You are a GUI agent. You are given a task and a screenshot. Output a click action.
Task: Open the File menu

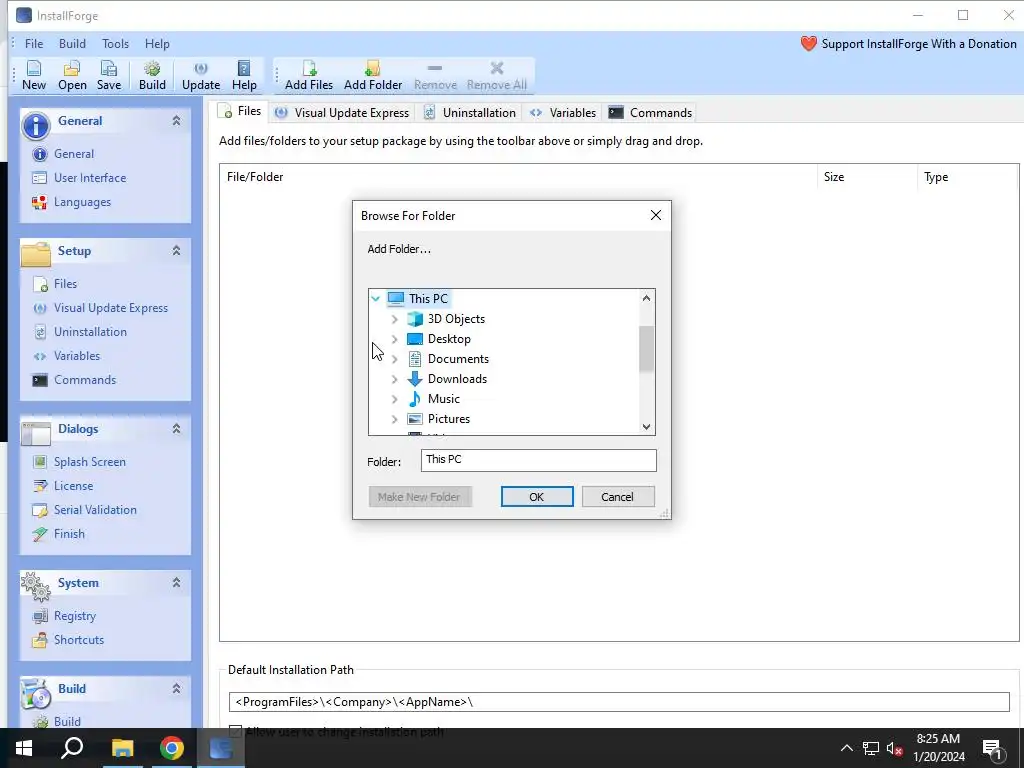coord(34,44)
